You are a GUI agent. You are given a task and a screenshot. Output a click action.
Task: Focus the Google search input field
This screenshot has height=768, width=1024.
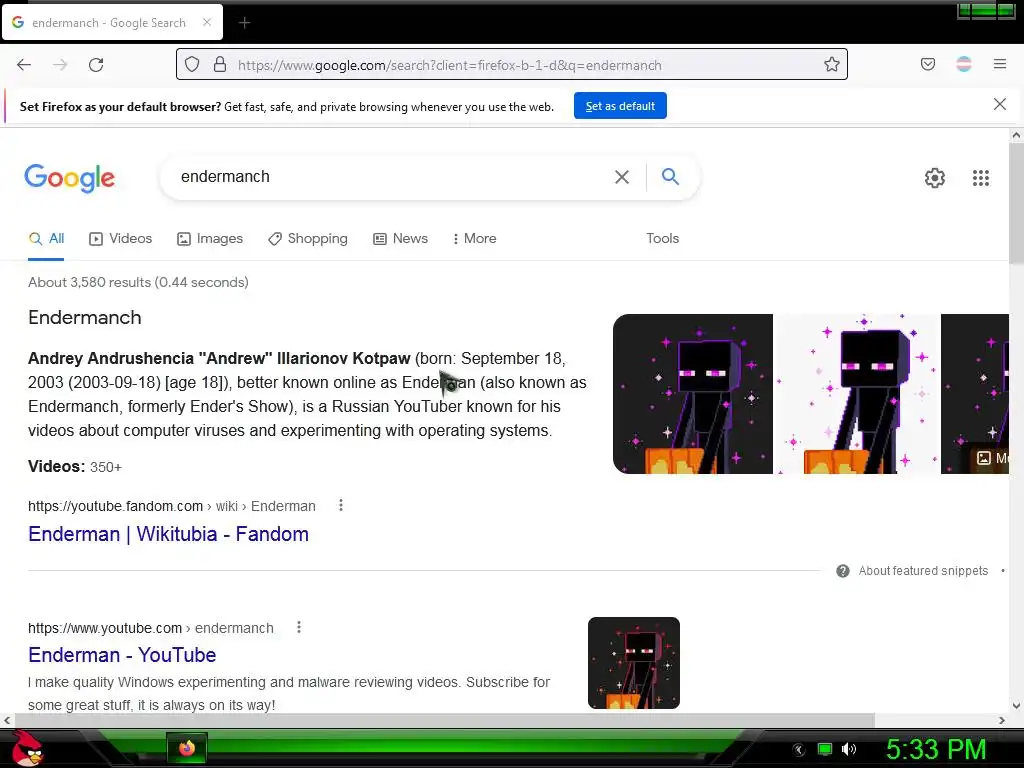392,177
